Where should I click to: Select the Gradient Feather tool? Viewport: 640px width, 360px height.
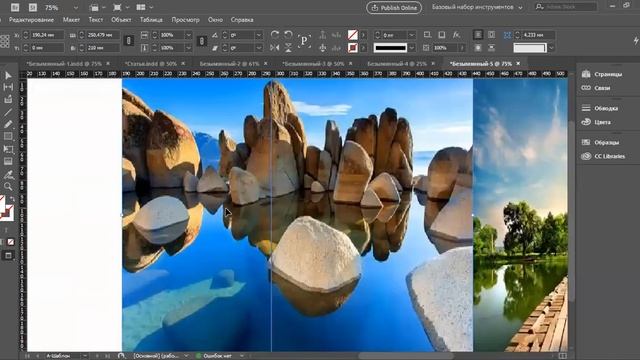8,162
